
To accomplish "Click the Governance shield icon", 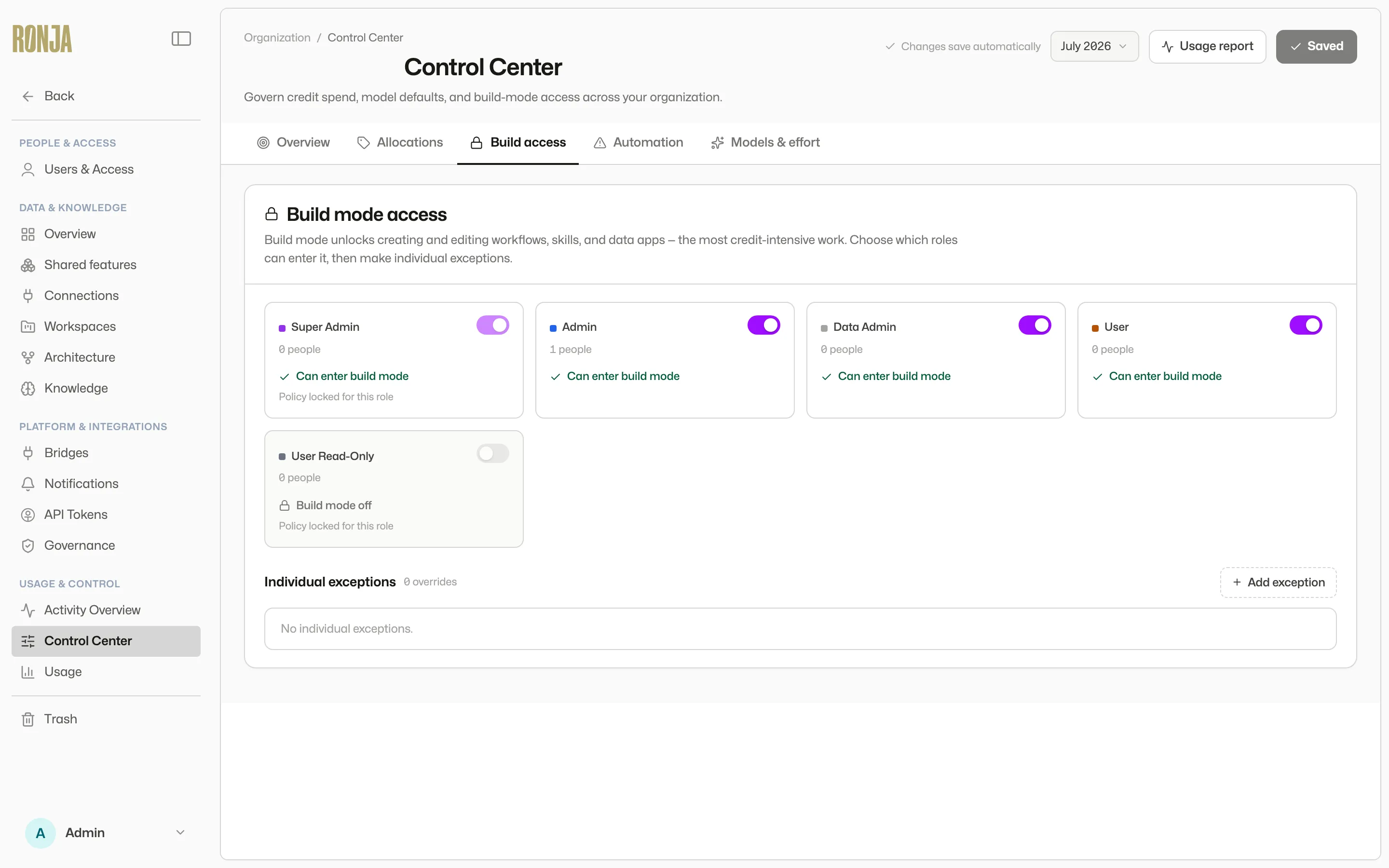I will (27, 546).
